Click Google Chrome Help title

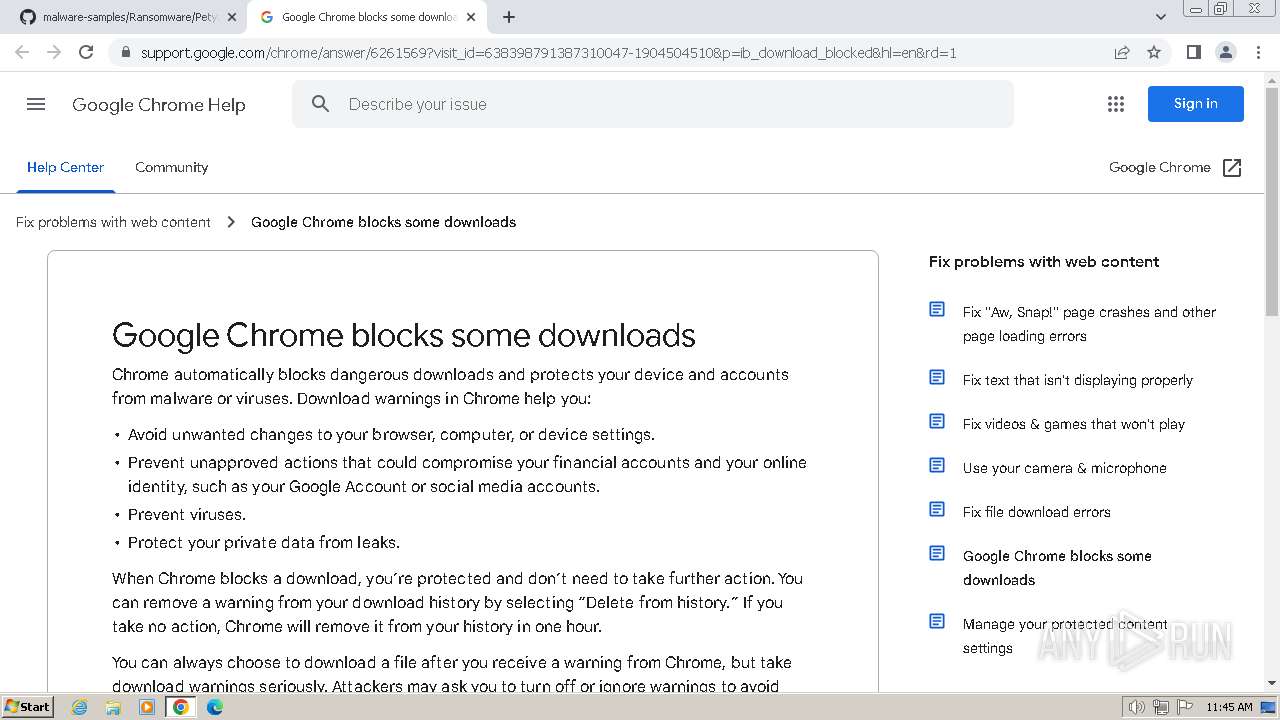159,105
